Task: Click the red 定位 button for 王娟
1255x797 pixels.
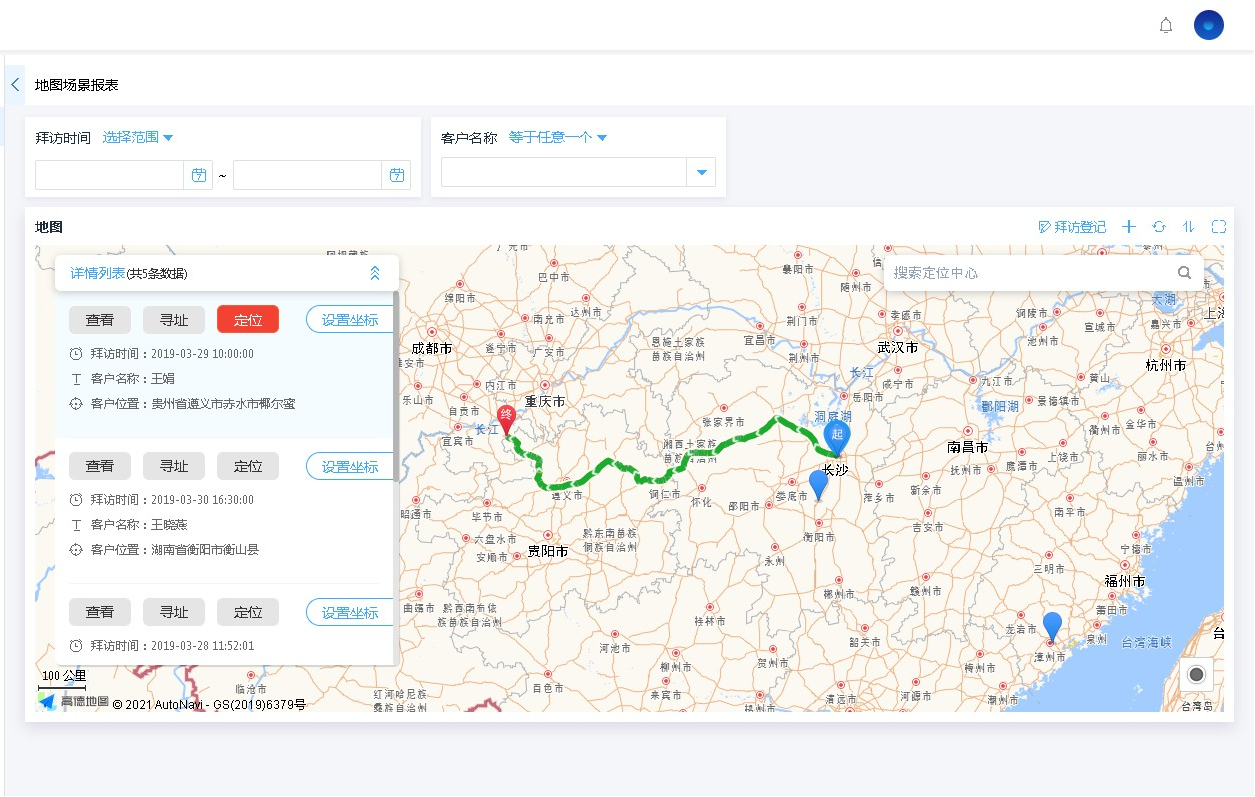Action: [x=248, y=320]
